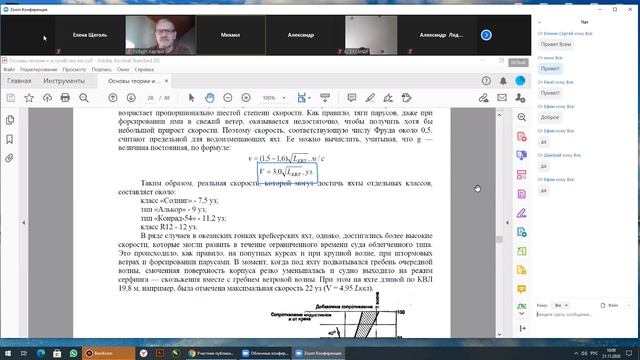Select the highlighter pen tool
Image resolution: width=640 pixels, height=360 pixels.
click(x=370, y=98)
